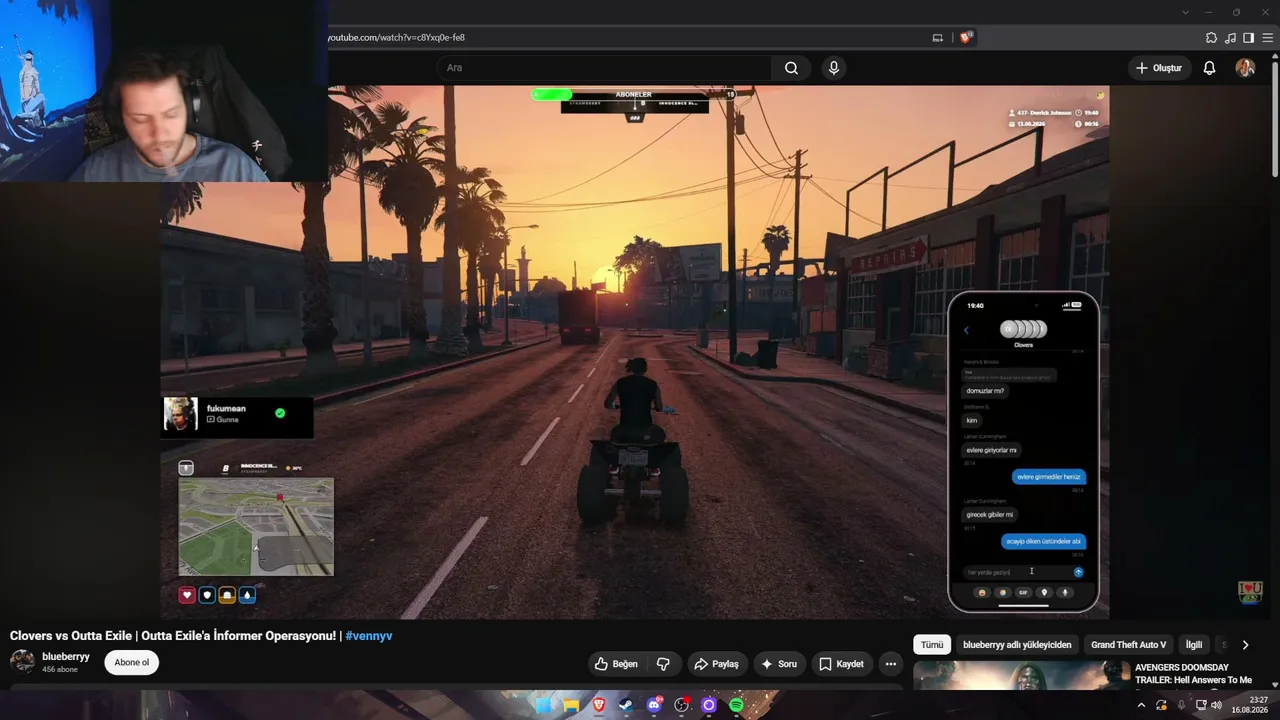
Task: Click the YouTube Ara search field
Action: click(x=603, y=68)
